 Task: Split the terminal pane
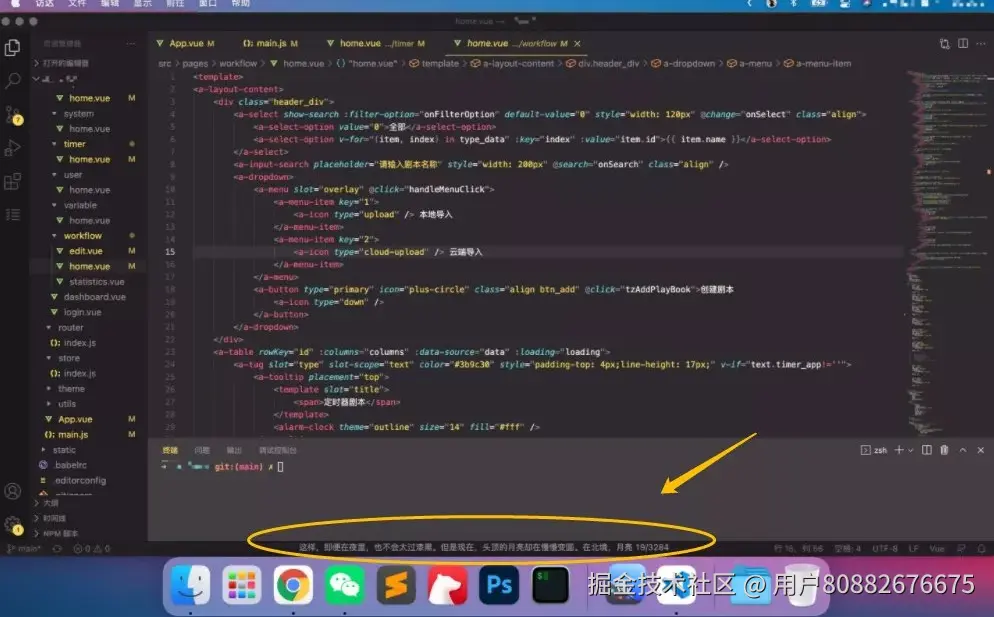click(926, 450)
